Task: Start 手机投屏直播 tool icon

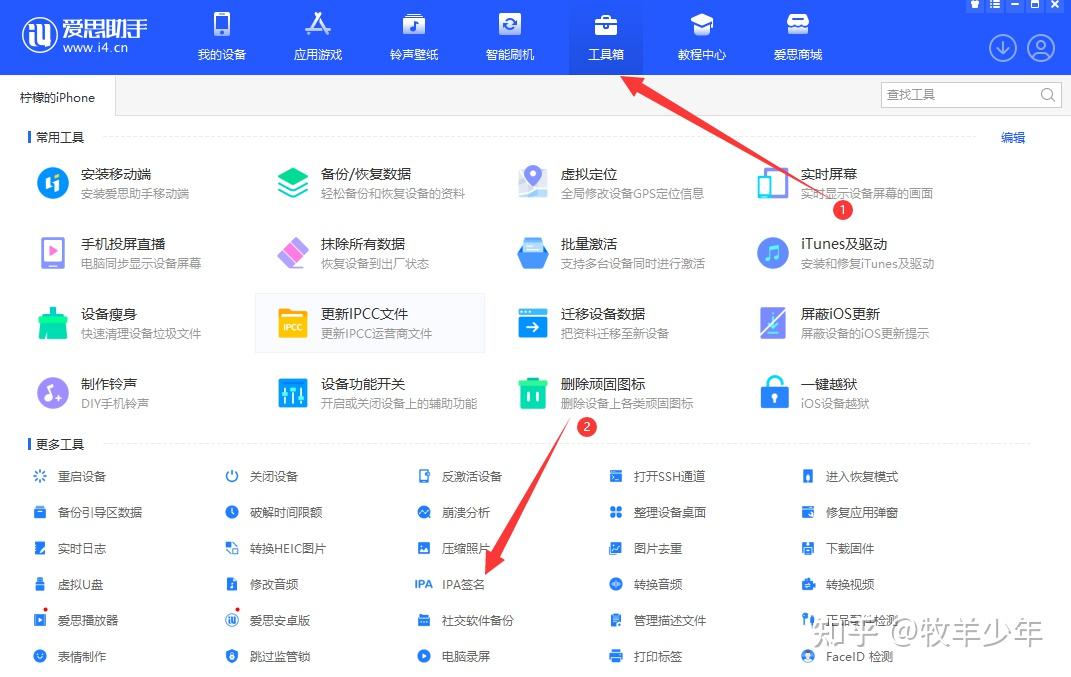Action: (53, 253)
